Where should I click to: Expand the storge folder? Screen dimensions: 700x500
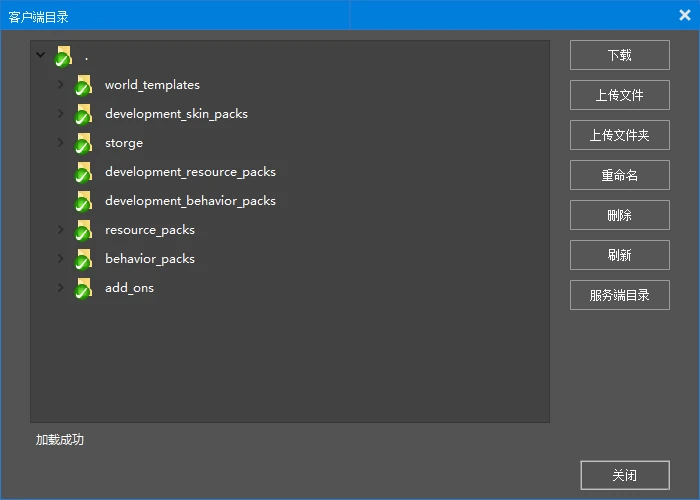click(x=61, y=142)
